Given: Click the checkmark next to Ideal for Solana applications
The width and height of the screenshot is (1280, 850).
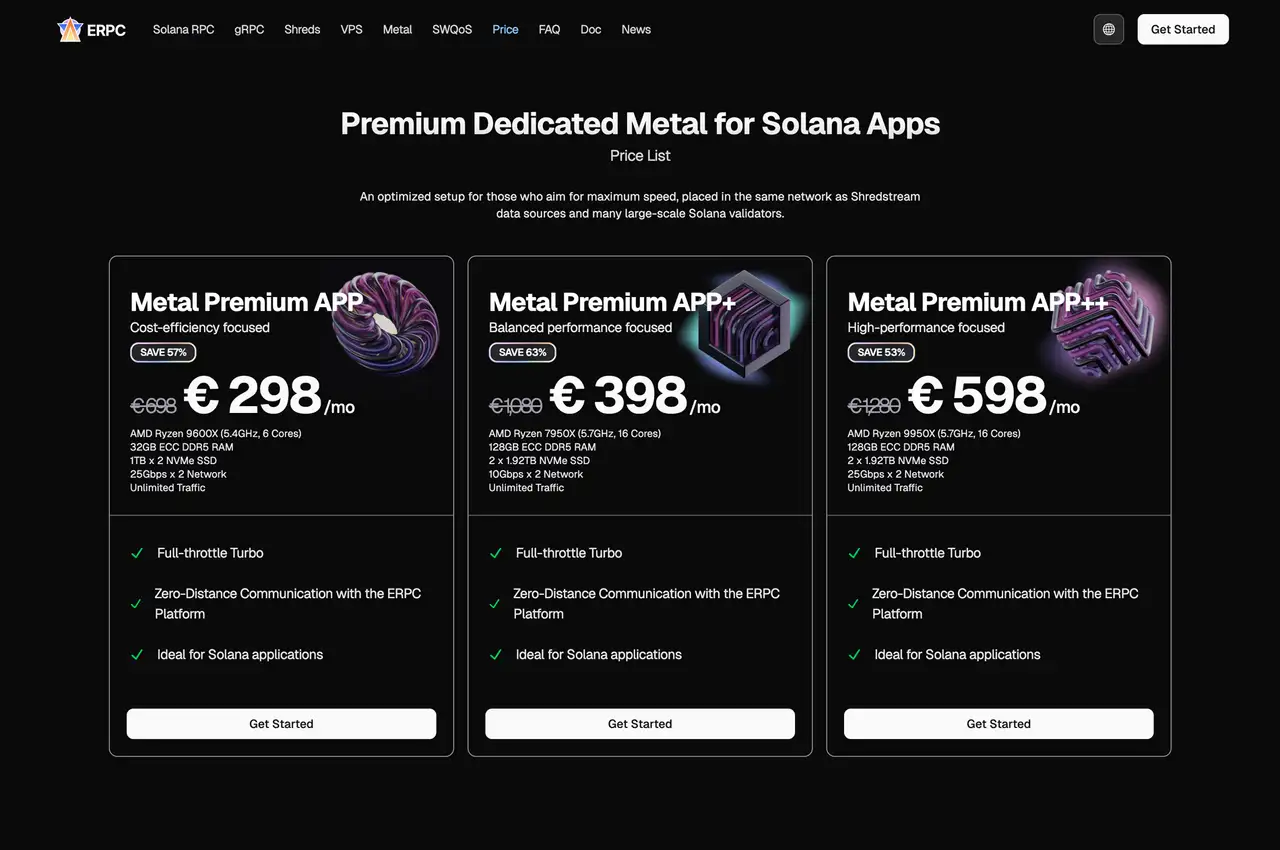Looking at the screenshot, I should pyautogui.click(x=137, y=655).
